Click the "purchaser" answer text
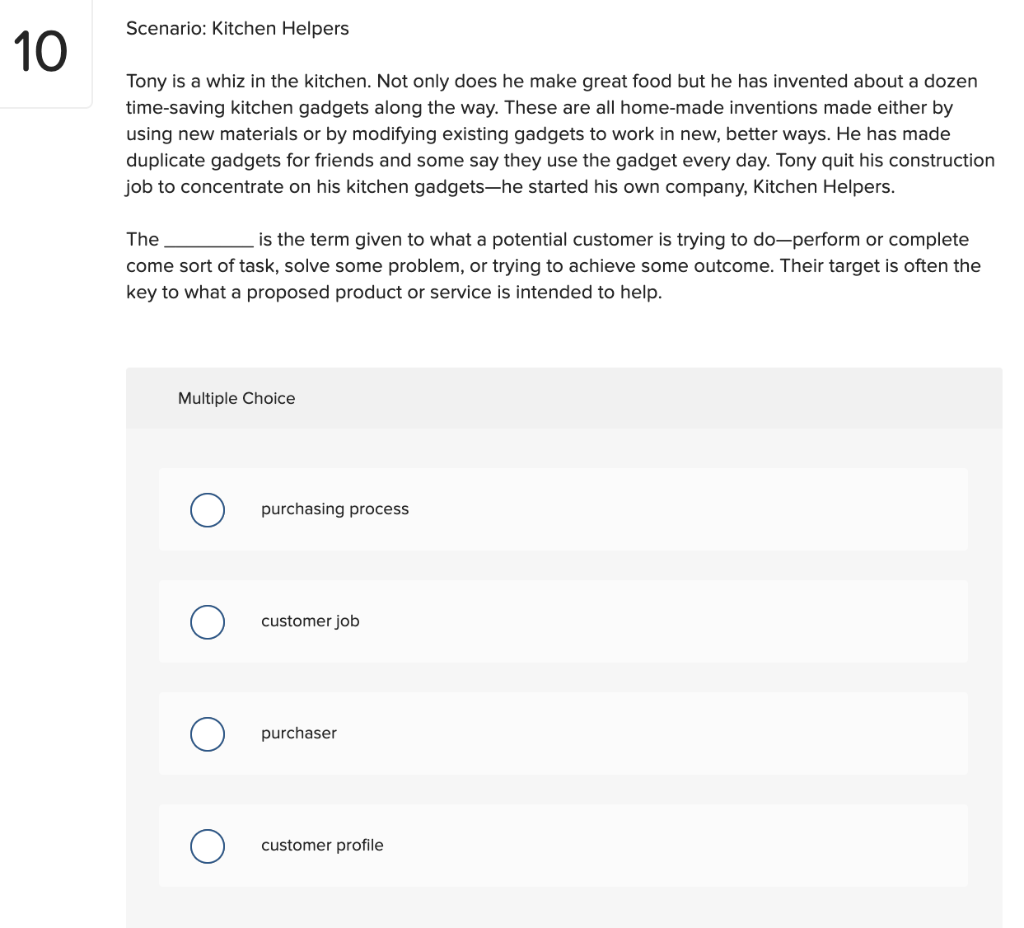 point(299,733)
